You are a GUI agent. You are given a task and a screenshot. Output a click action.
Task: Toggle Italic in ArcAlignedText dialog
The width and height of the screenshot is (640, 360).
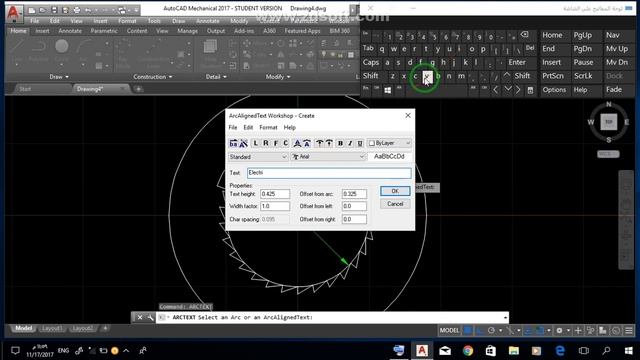coord(350,143)
